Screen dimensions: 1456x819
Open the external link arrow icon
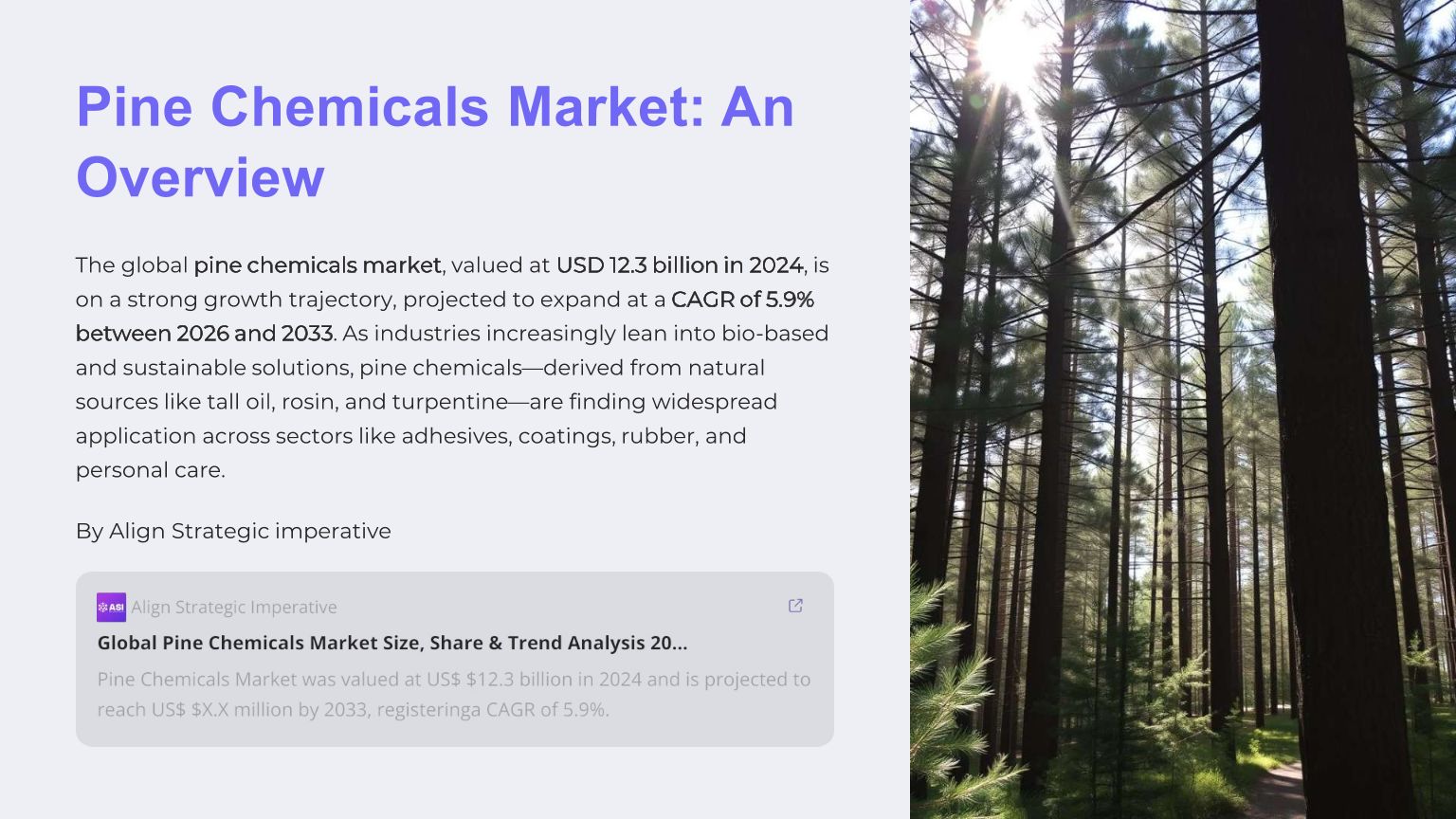795,606
